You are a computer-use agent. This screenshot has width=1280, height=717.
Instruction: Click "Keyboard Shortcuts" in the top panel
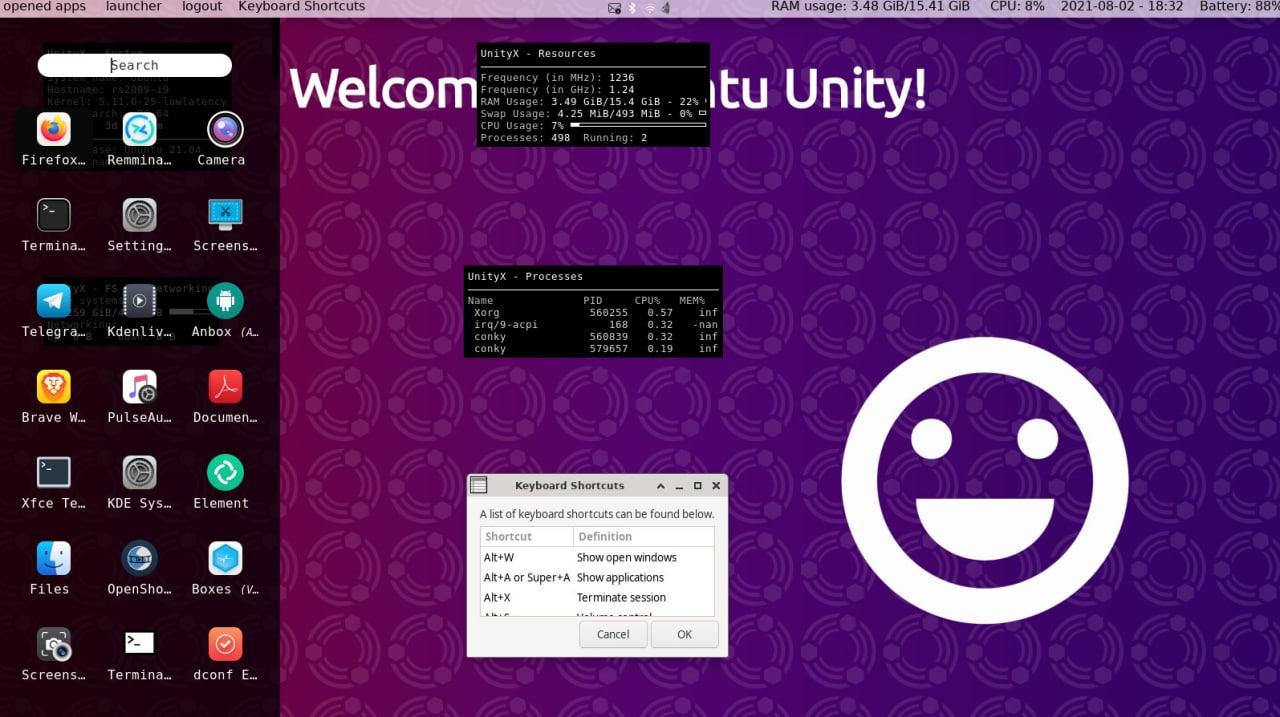302,6
